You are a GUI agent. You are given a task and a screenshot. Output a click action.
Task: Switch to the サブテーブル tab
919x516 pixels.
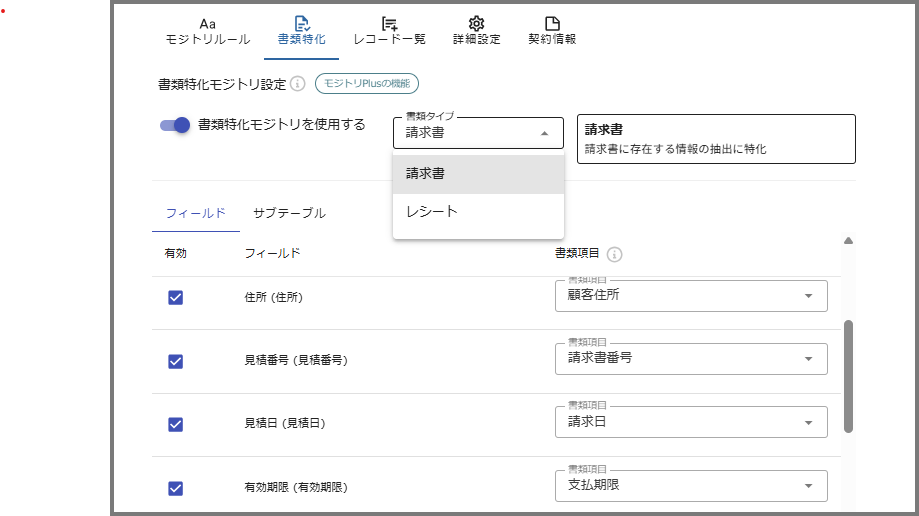tap(289, 213)
